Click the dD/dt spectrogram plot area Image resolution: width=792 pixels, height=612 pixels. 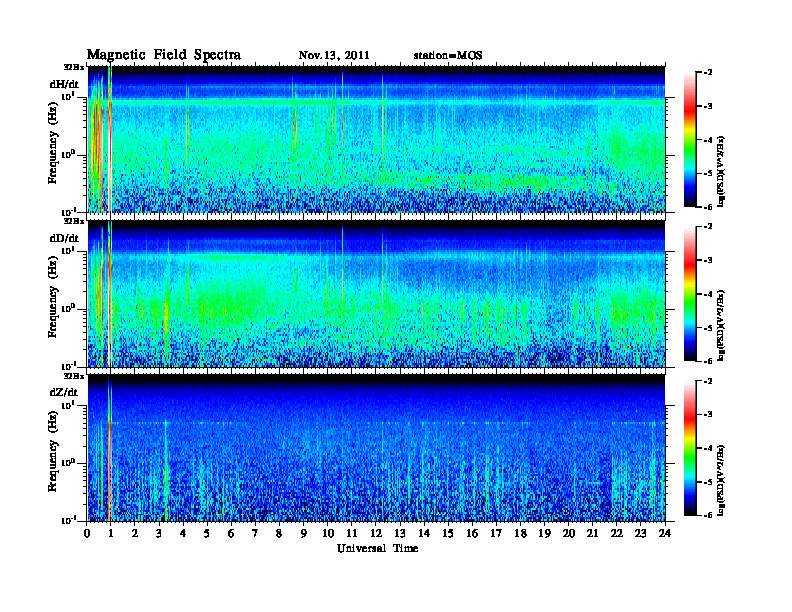tap(377, 293)
